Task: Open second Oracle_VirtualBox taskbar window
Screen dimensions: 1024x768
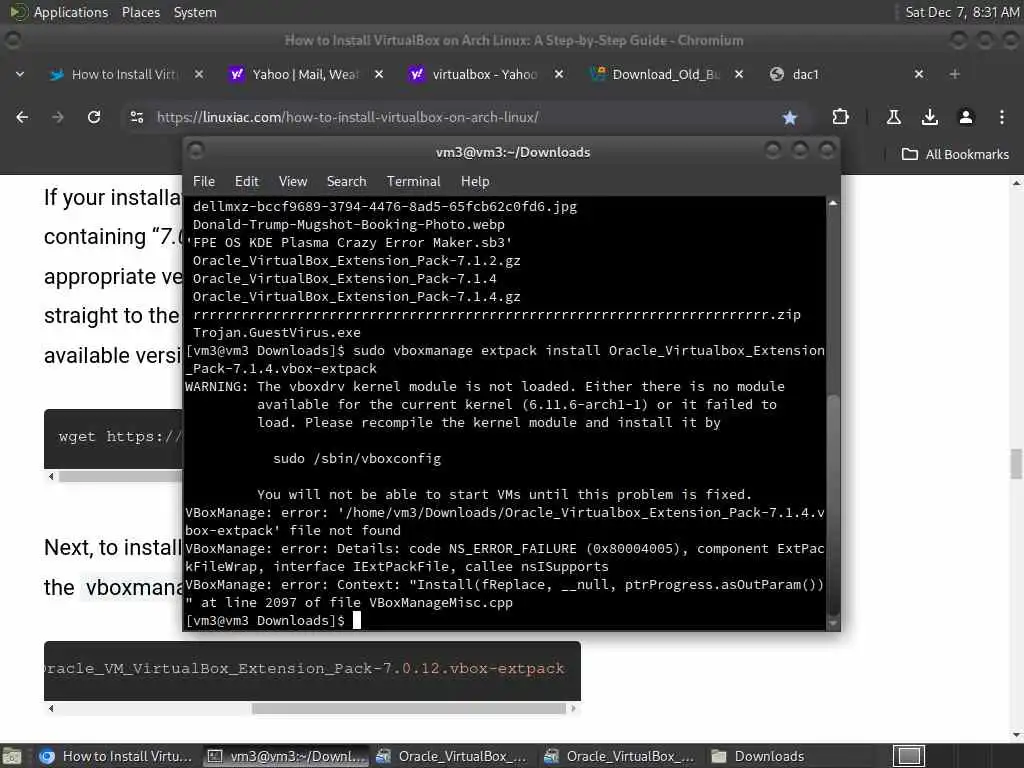Action: [x=621, y=756]
